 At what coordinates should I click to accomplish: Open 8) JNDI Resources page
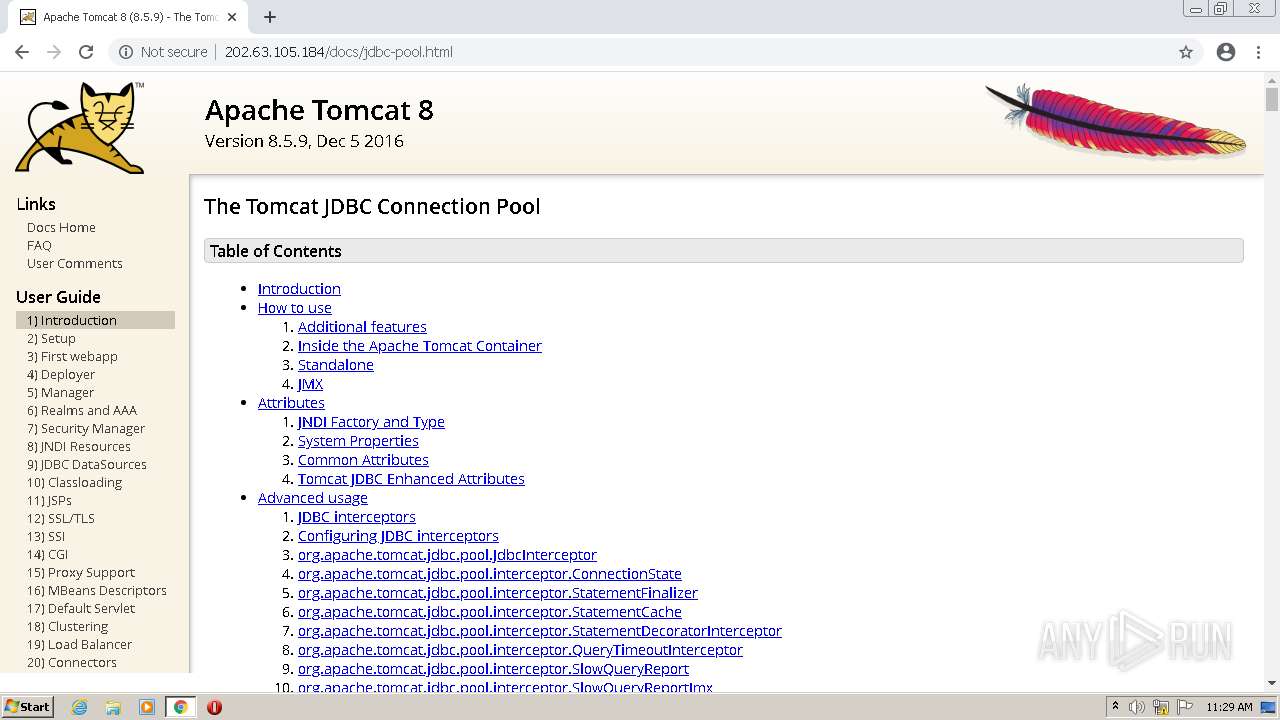[79, 446]
